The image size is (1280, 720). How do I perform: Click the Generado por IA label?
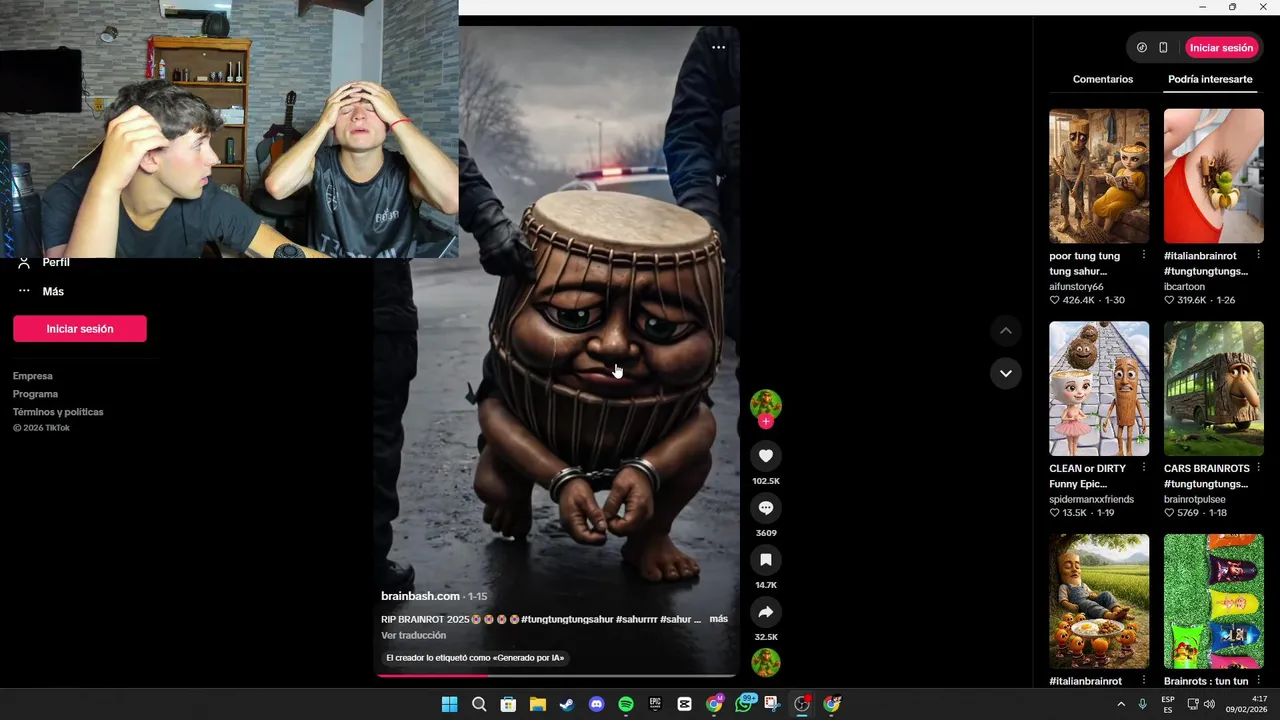(476, 658)
